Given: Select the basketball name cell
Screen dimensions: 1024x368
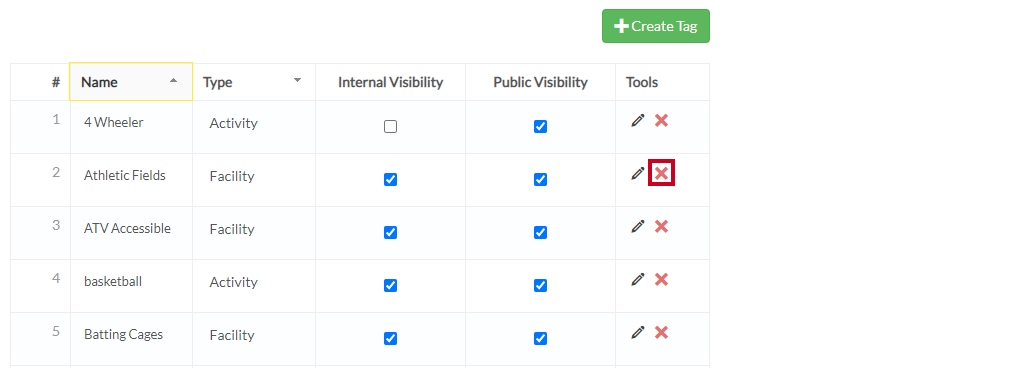Looking at the screenshot, I should coord(131,286).
